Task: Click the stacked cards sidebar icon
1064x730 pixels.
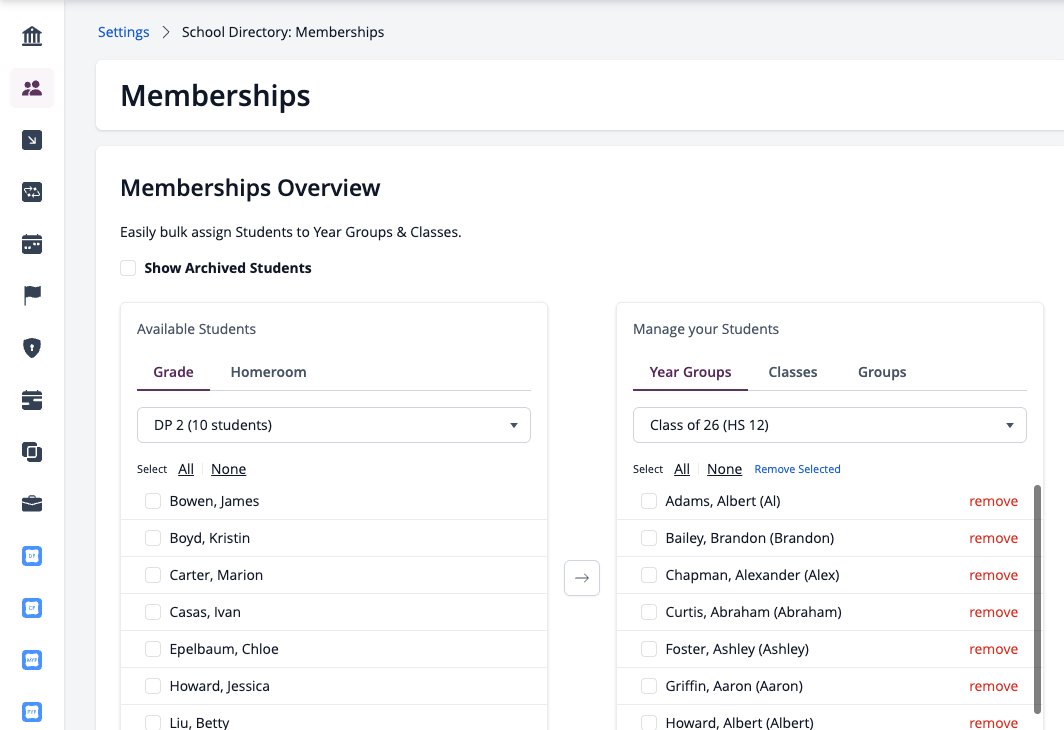Action: pos(32,400)
